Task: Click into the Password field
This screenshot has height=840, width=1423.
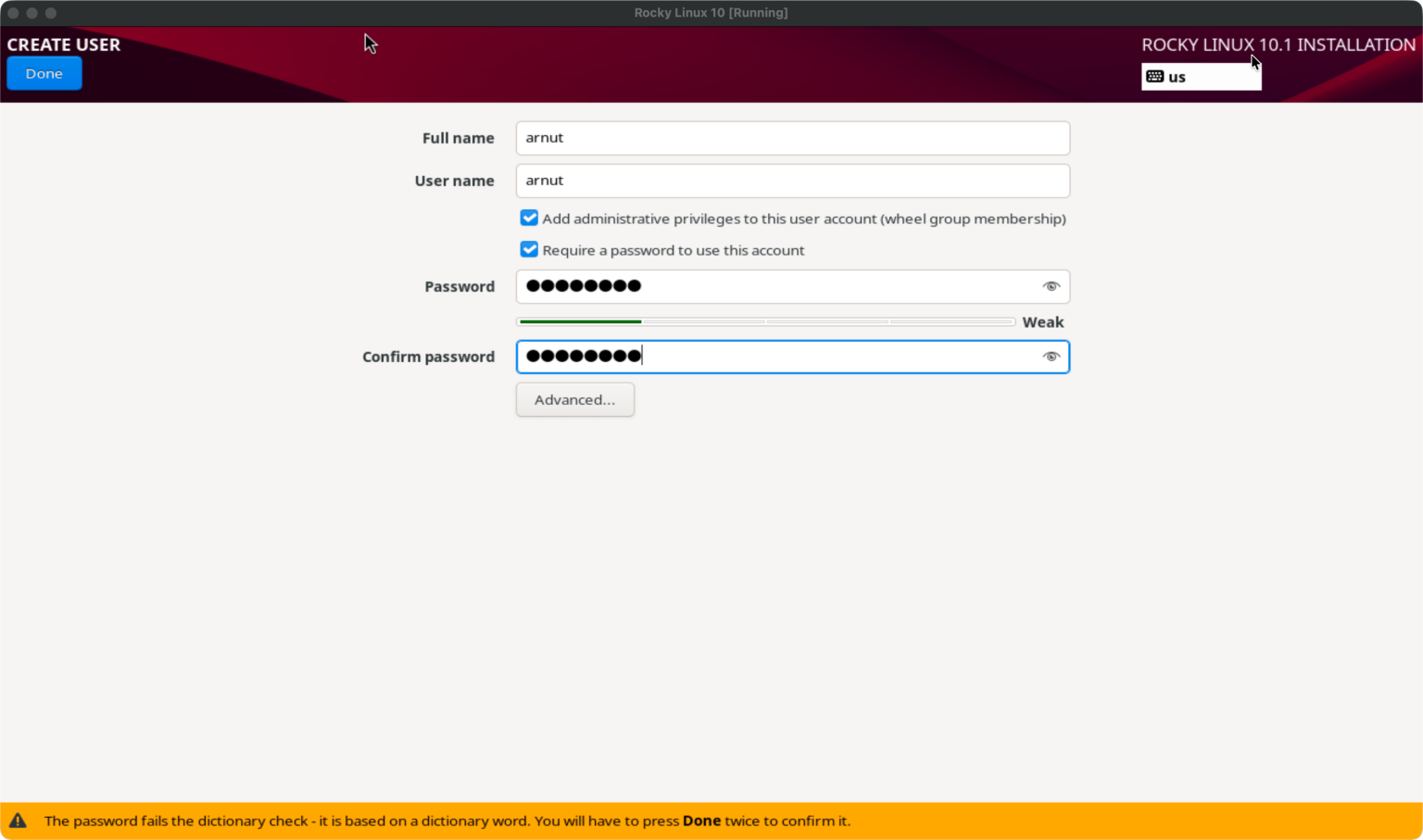Action: pos(792,286)
